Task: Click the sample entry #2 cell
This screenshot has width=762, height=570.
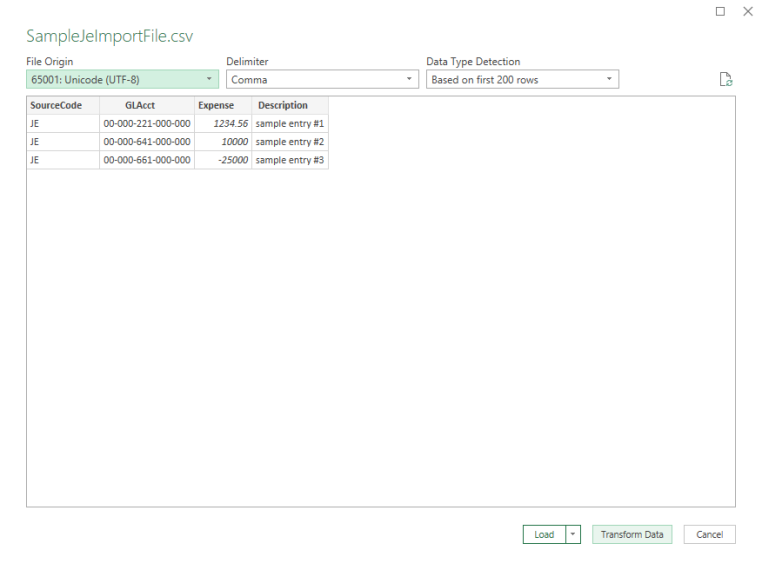Action: (290, 142)
